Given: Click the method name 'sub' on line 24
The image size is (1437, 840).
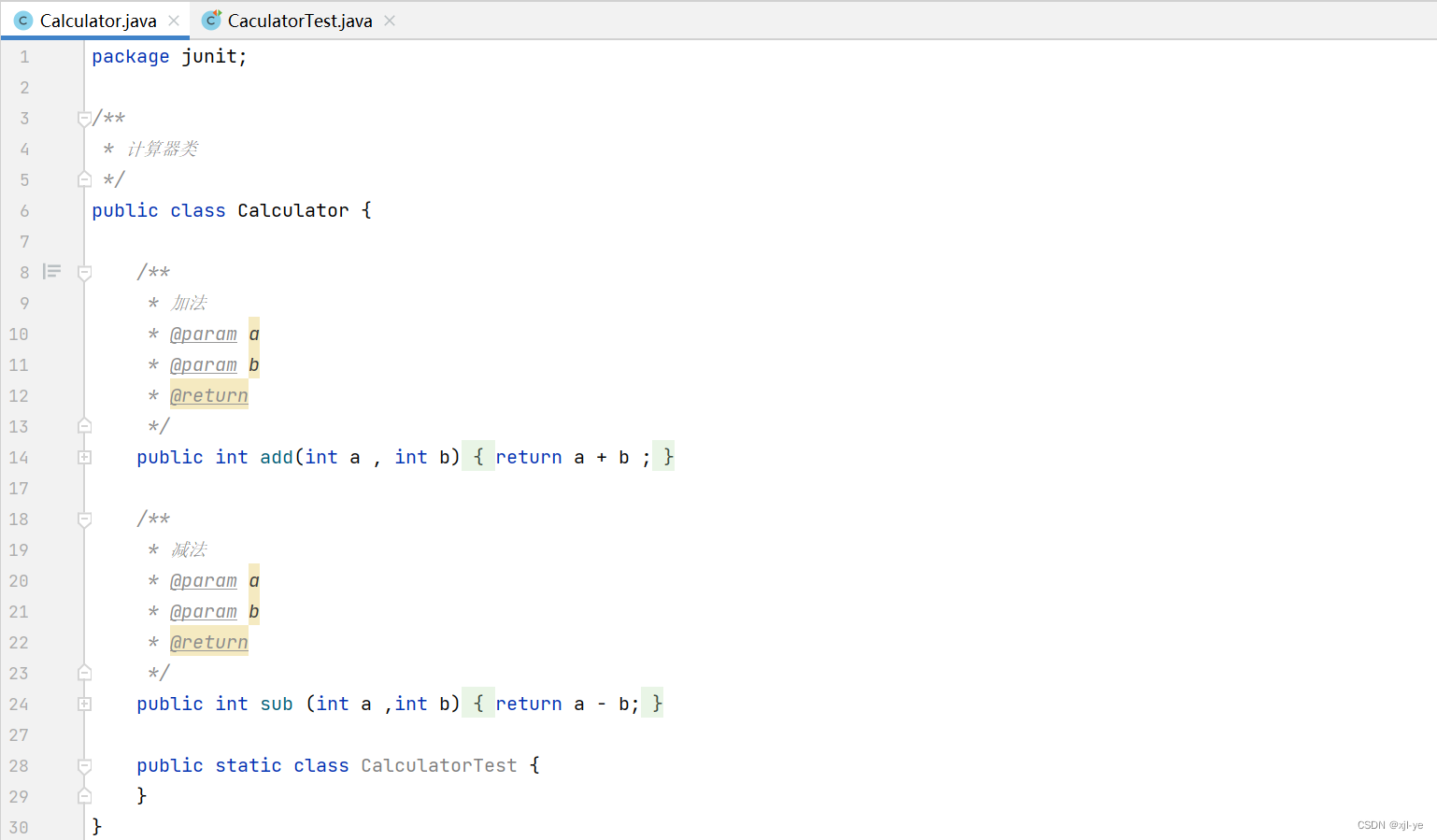Looking at the screenshot, I should point(277,704).
